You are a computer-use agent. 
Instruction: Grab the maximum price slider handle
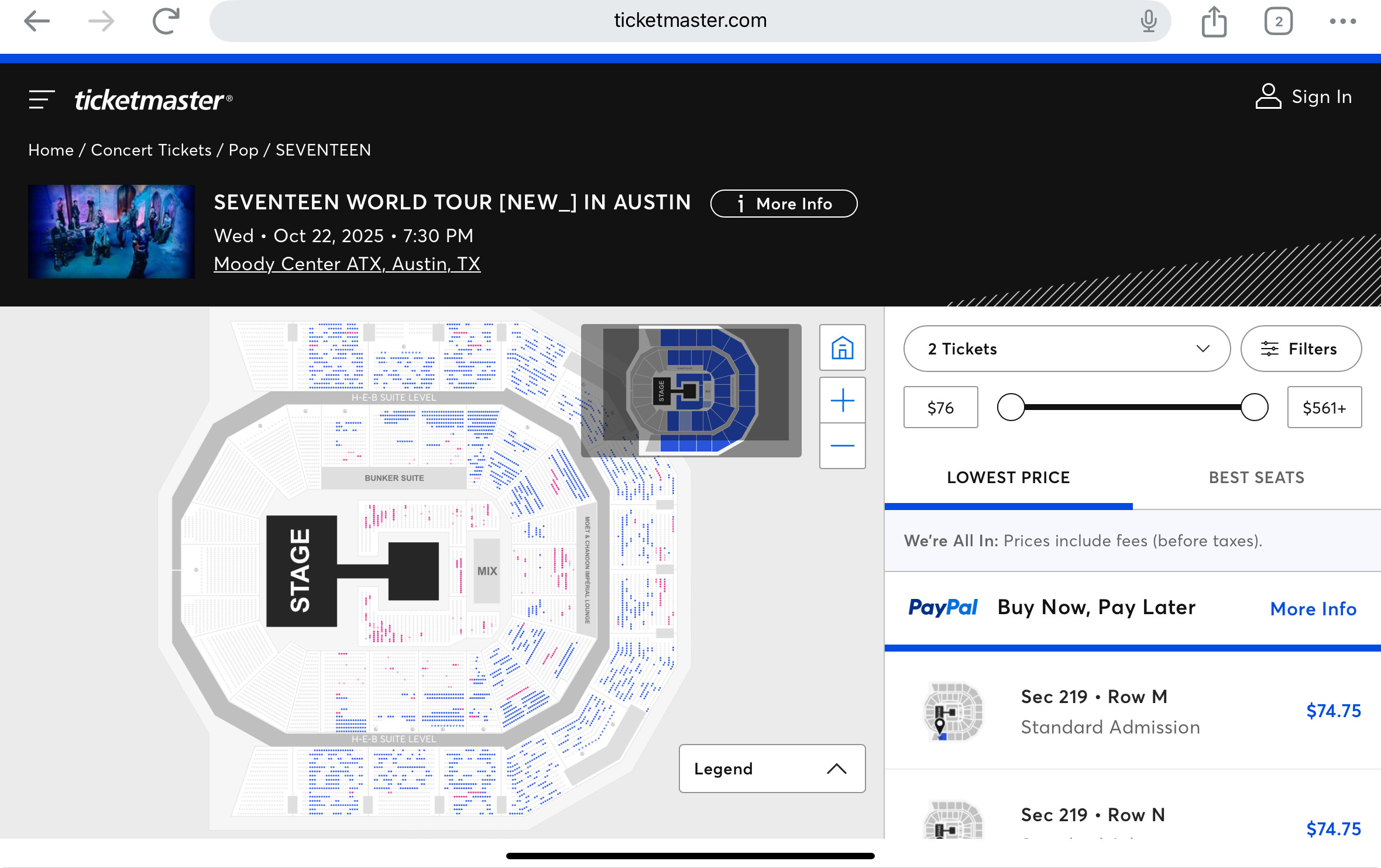(1254, 407)
